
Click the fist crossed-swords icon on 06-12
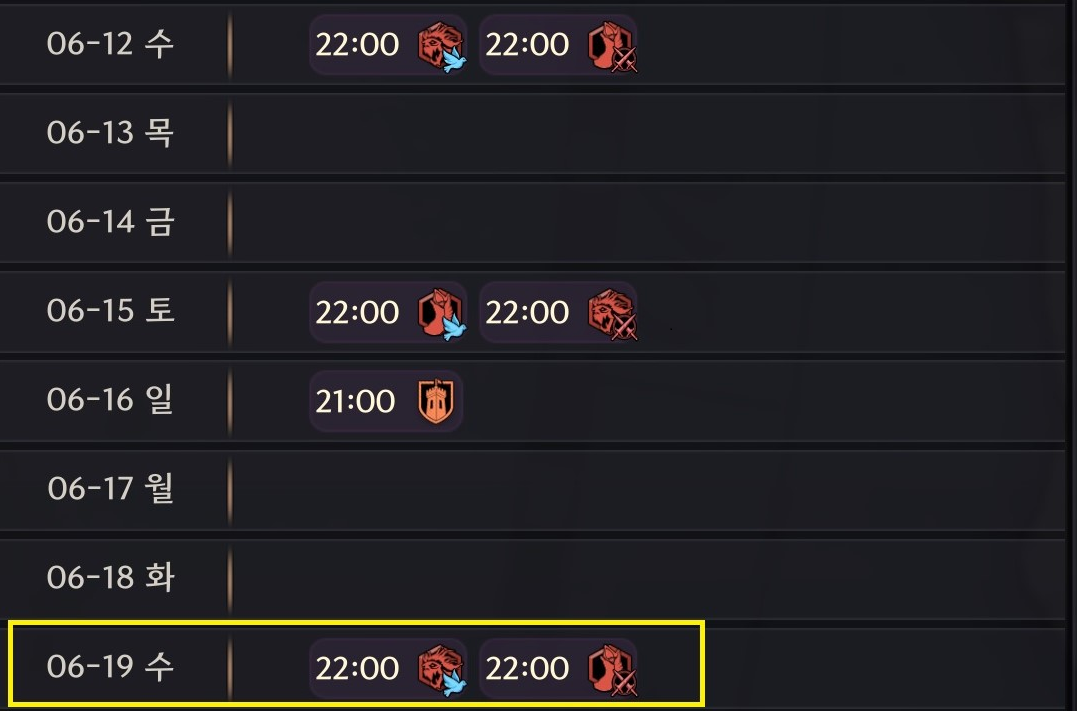click(612, 46)
